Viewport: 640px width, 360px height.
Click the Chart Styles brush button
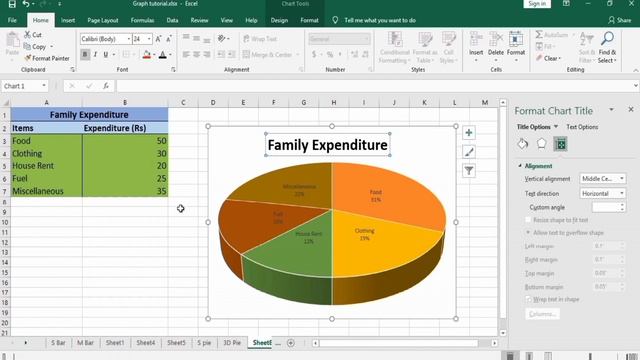(469, 152)
